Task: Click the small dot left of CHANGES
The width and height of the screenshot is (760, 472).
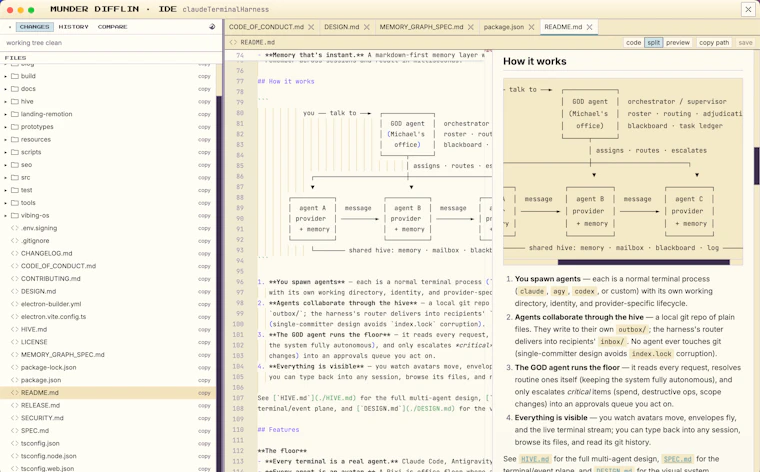Action: point(10,27)
